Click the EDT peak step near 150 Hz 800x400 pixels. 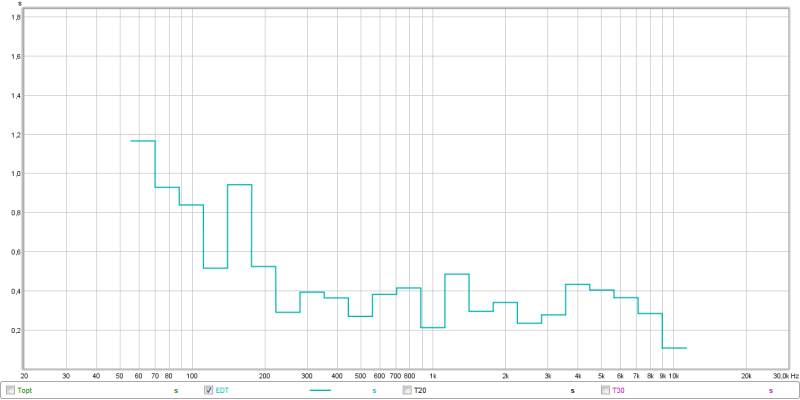(x=240, y=185)
